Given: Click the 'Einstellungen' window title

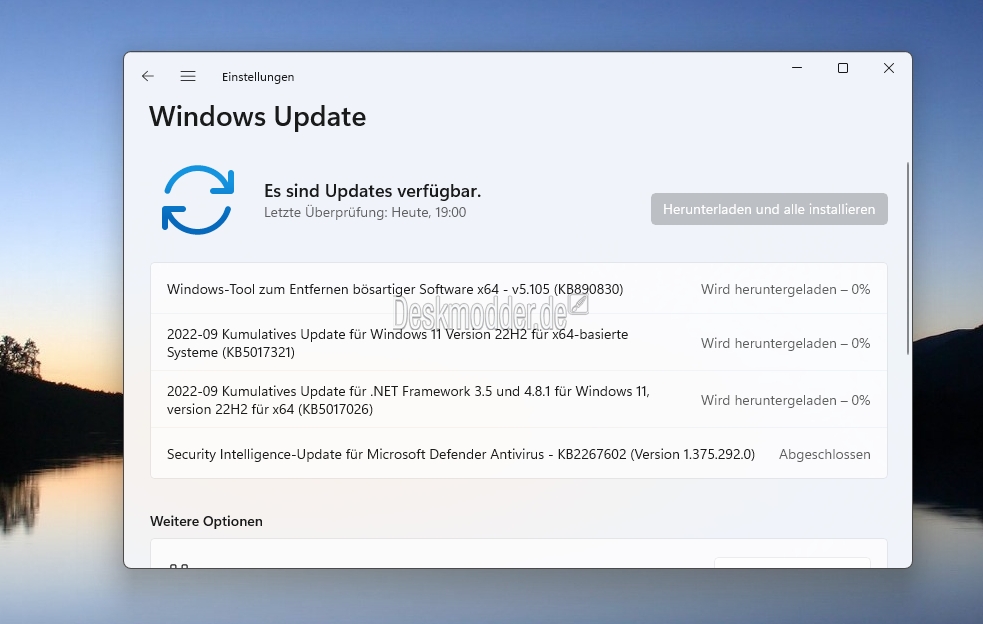Looking at the screenshot, I should point(258,77).
